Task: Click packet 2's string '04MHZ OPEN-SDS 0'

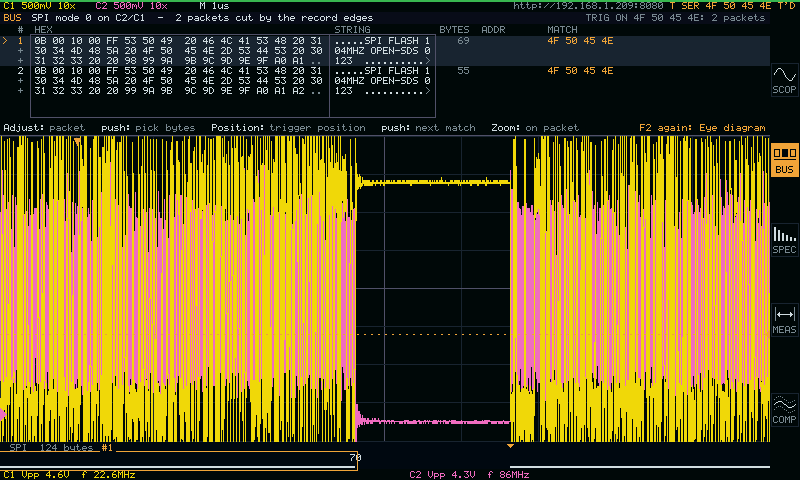Action: pos(382,81)
